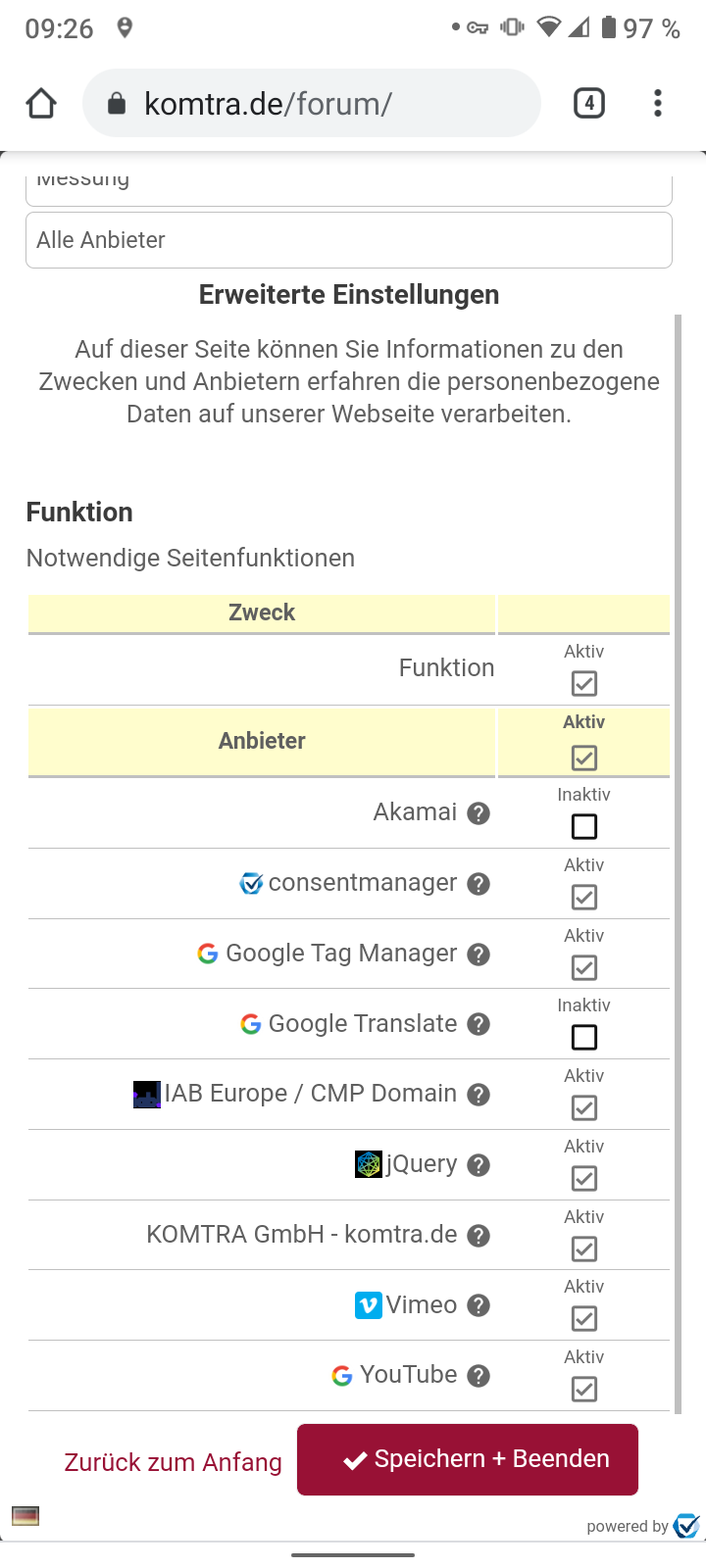Show info for IAB Europe CMP Domain
This screenshot has height=1568, width=706.
[x=479, y=1095]
